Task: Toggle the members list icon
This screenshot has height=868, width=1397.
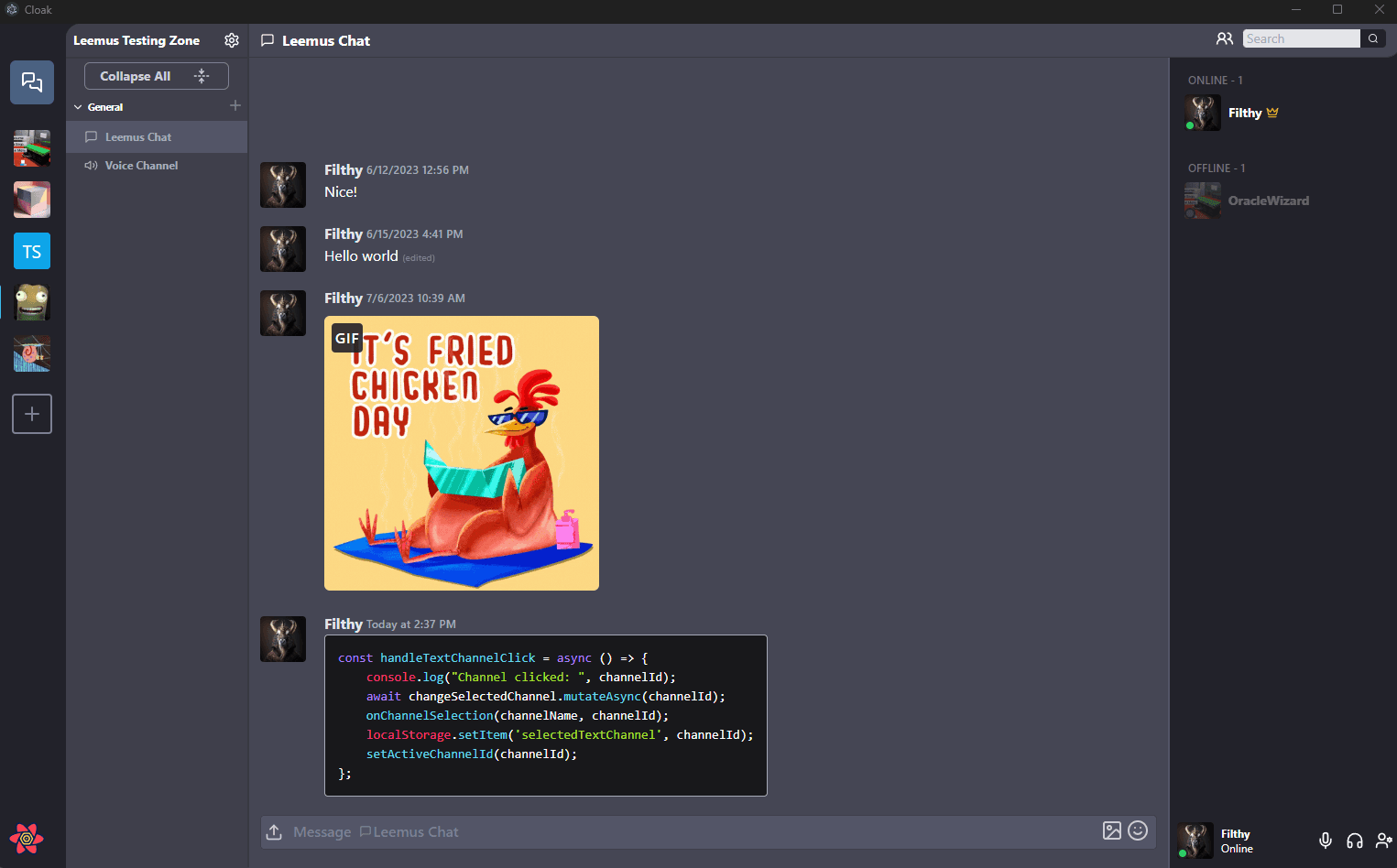Action: click(x=1225, y=38)
